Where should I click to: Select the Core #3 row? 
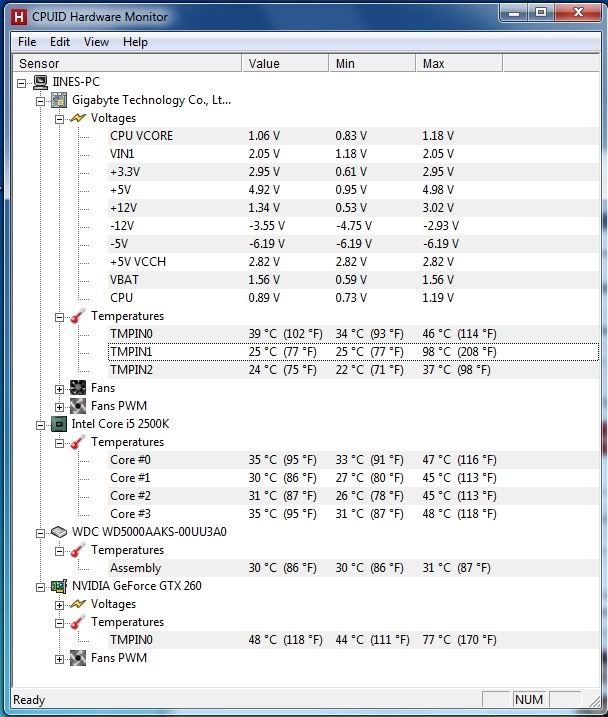(354, 514)
